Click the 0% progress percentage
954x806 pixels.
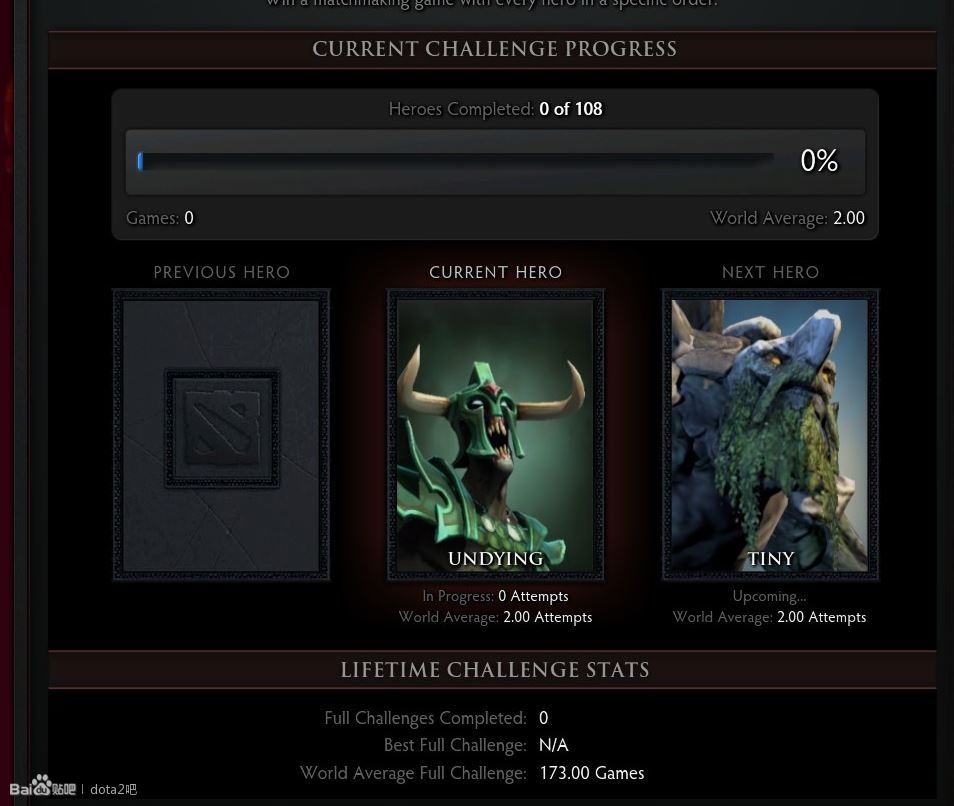[819, 161]
